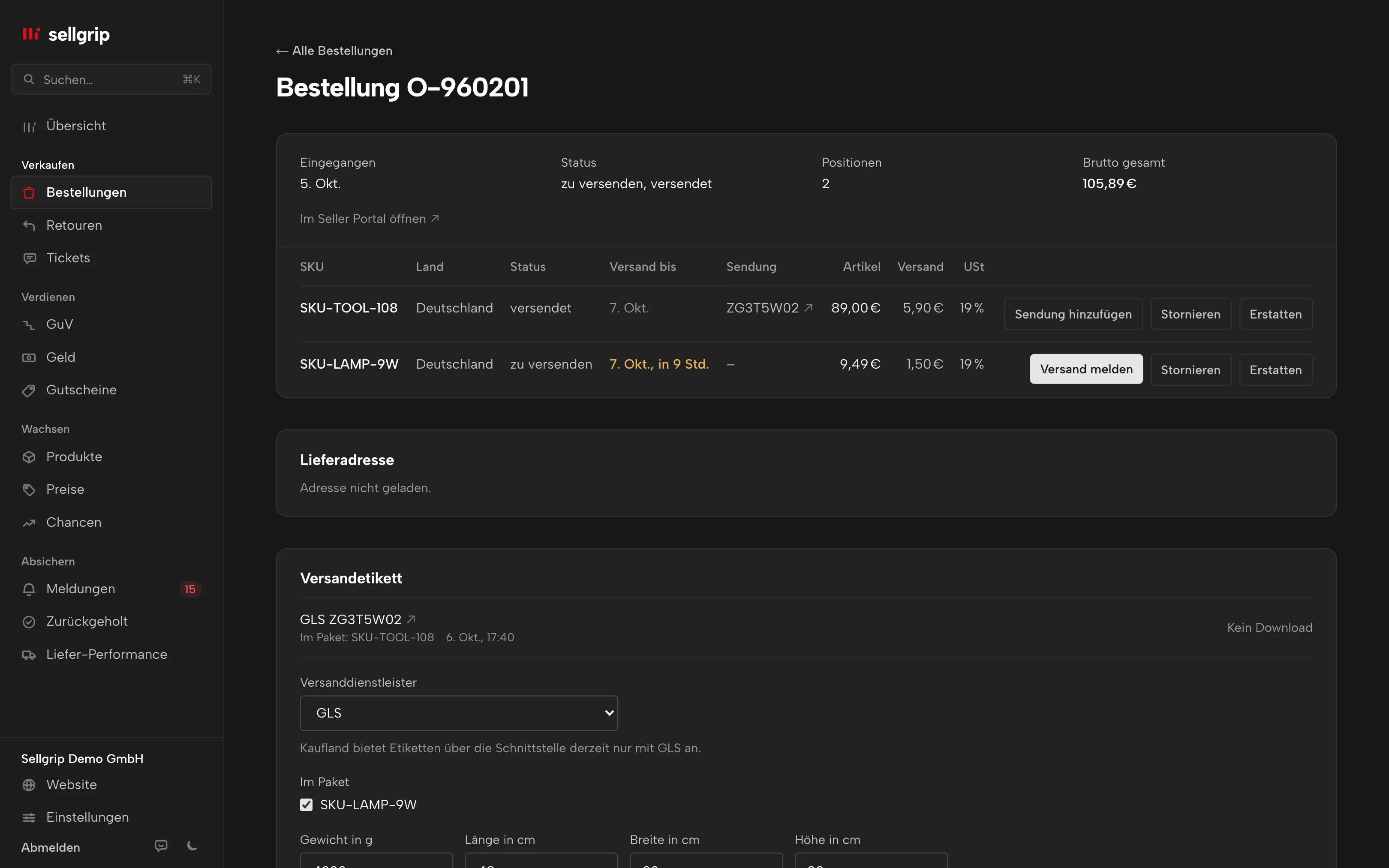Screen dimensions: 1389x868
Task: Click the Meldungen bell icon
Action: click(x=29, y=589)
